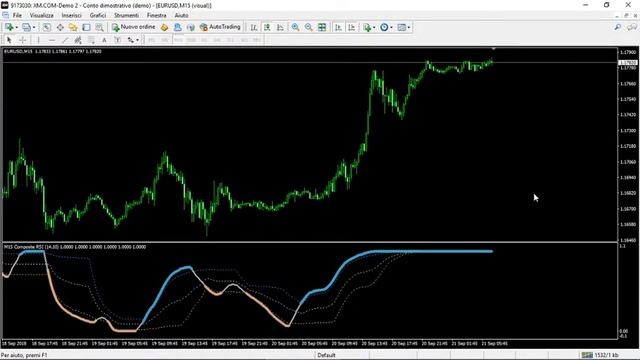Click the New Chart icon

point(9,27)
